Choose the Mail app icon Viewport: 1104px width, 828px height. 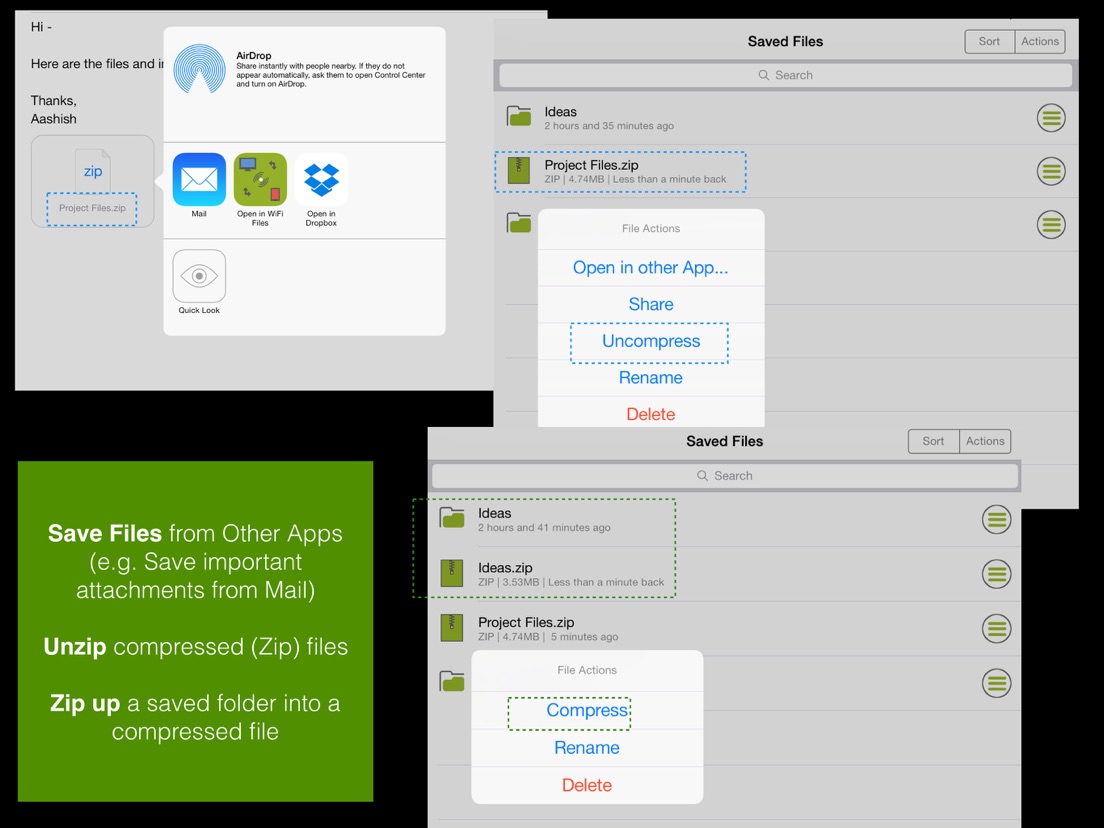pos(199,180)
